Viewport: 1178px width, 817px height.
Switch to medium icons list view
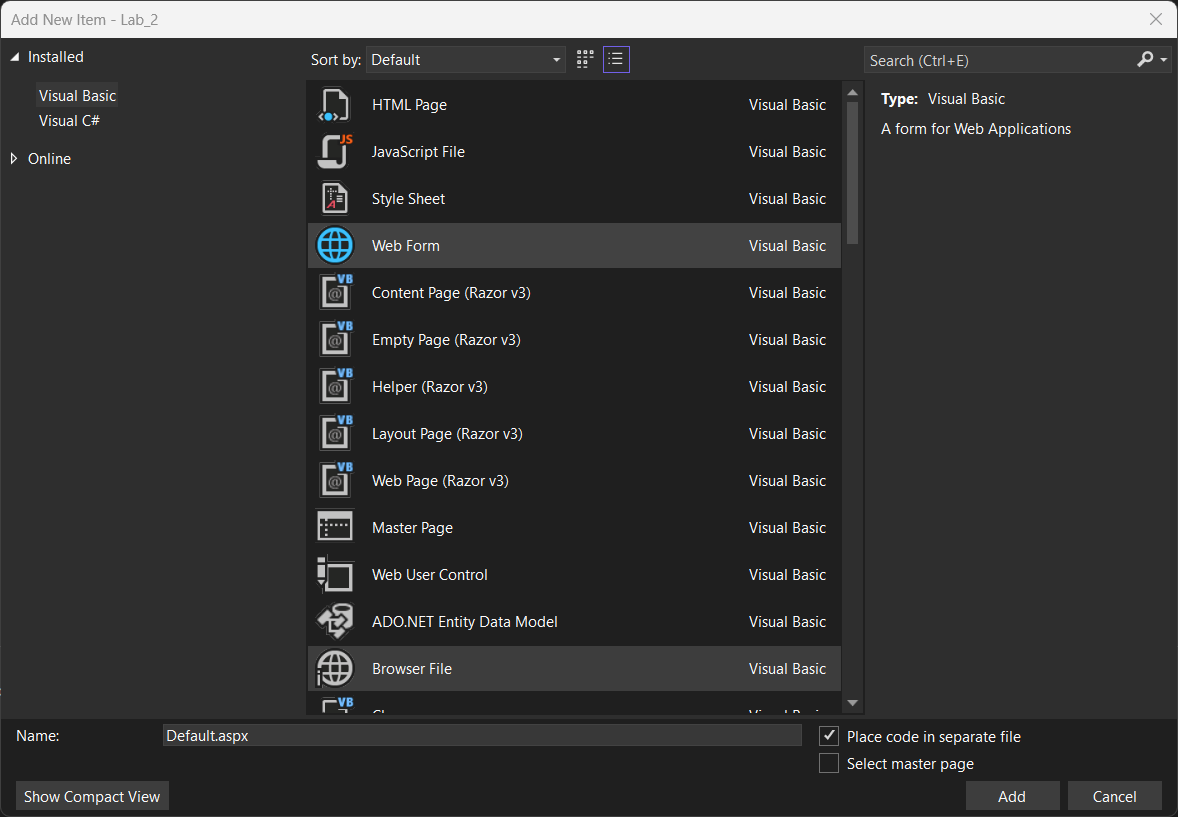coord(616,59)
